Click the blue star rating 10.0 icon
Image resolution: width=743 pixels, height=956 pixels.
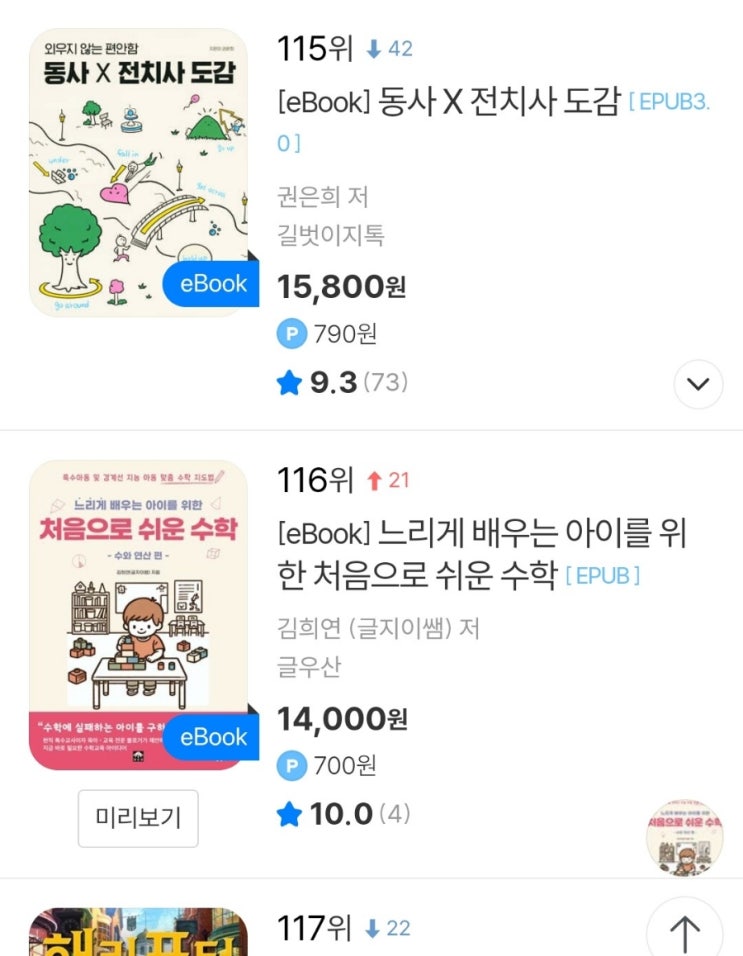pyautogui.click(x=289, y=815)
